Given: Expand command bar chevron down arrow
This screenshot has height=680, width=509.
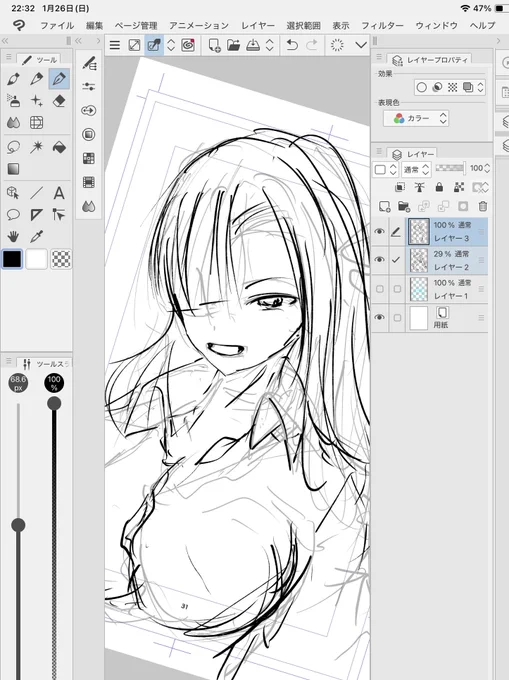Looking at the screenshot, I should [361, 45].
